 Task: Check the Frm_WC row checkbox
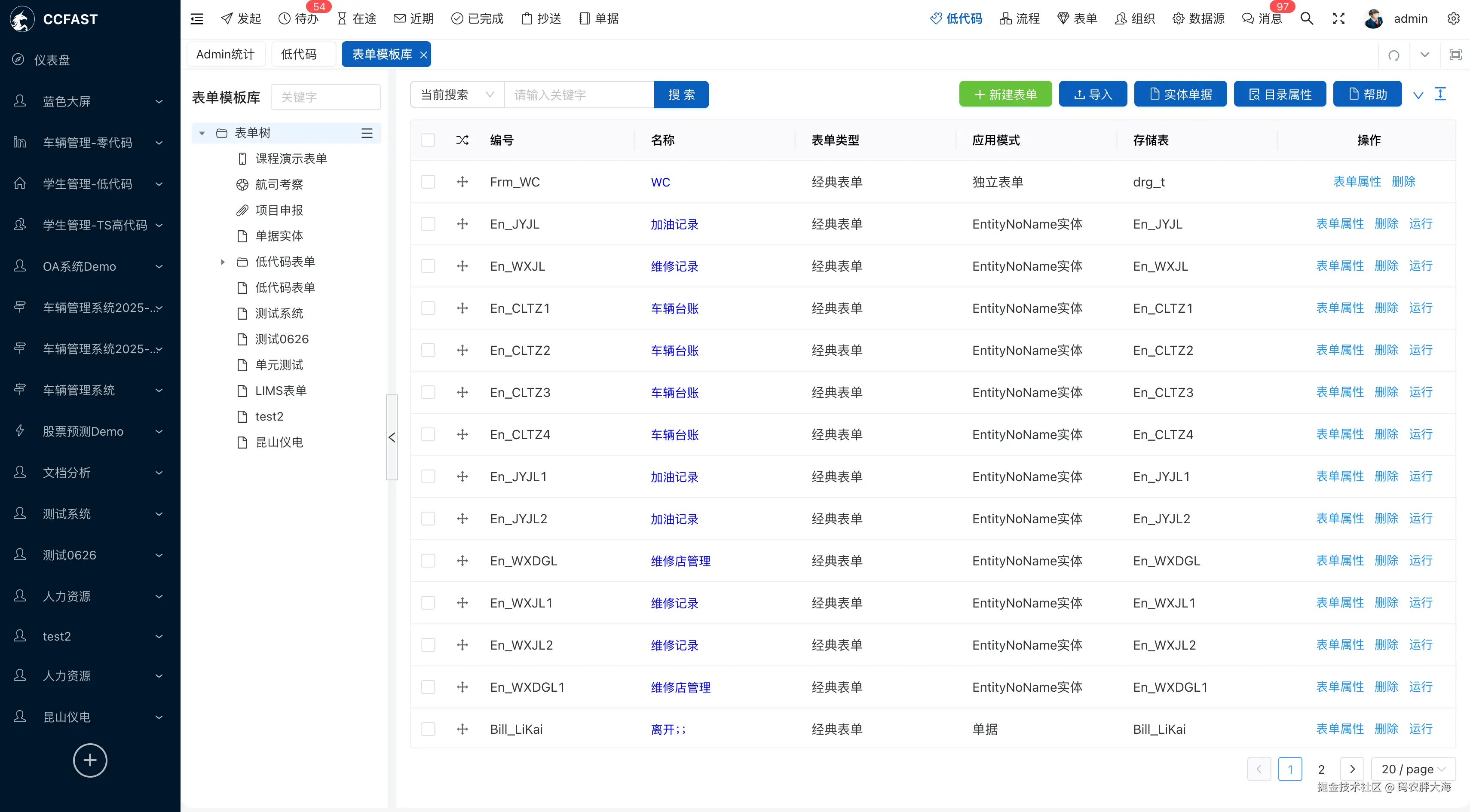point(428,182)
